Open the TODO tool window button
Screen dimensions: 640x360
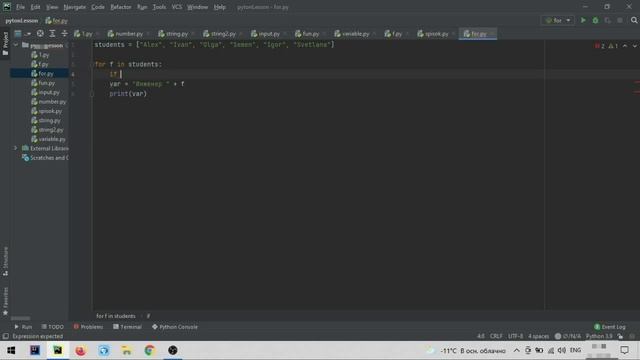(53, 327)
